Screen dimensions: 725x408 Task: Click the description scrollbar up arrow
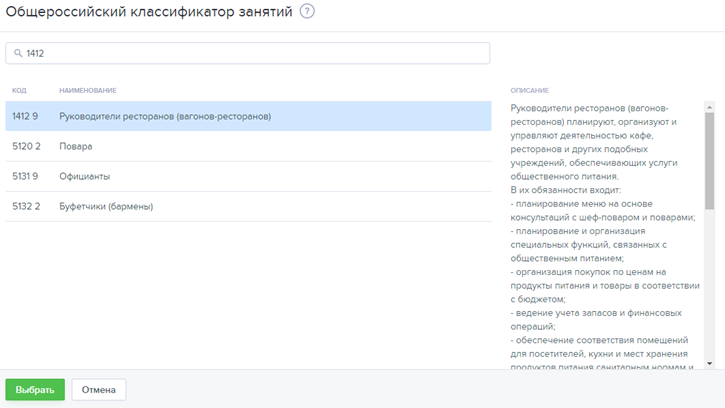[x=709, y=104]
